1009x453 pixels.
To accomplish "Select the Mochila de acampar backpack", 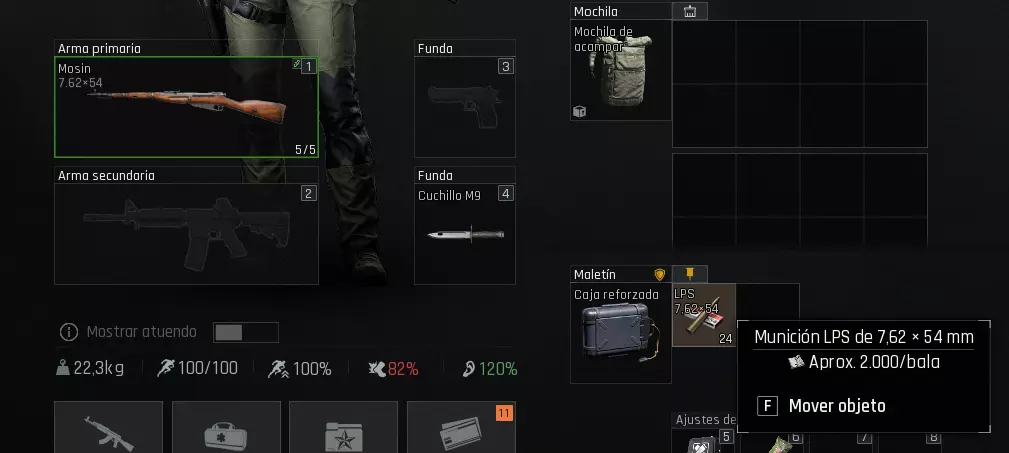I will 621,70.
